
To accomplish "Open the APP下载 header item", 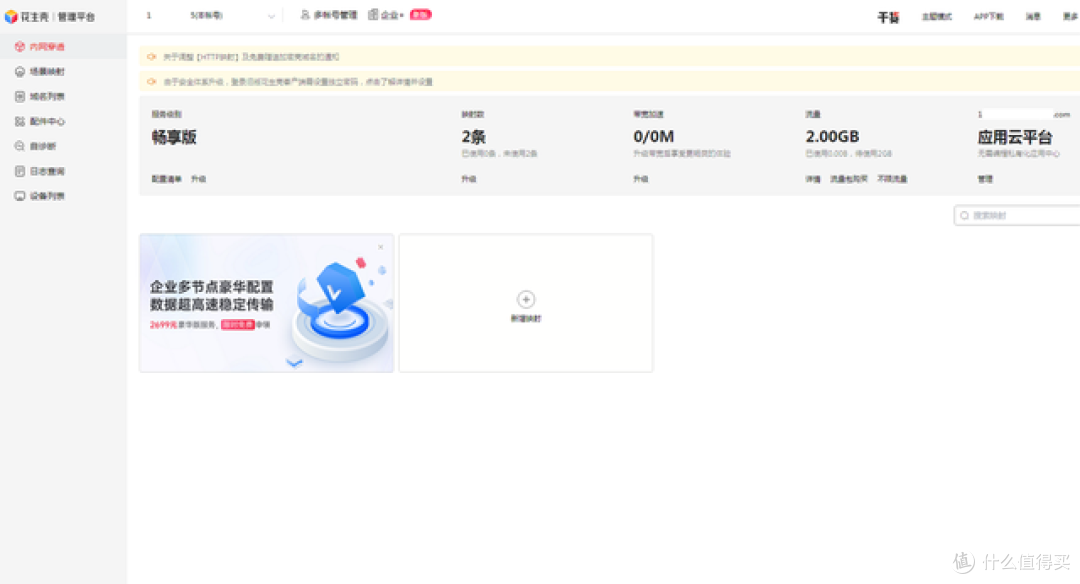I will pyautogui.click(x=988, y=17).
